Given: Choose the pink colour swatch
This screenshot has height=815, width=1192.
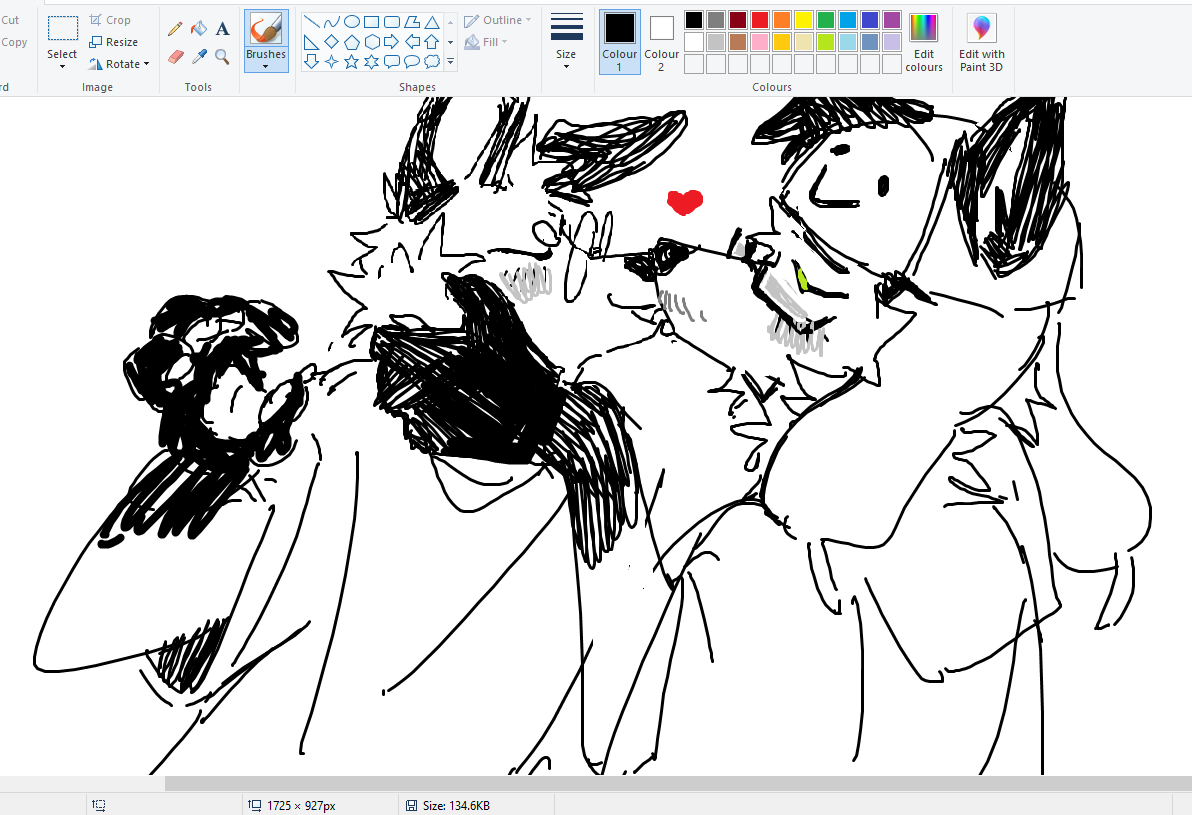Looking at the screenshot, I should [759, 42].
